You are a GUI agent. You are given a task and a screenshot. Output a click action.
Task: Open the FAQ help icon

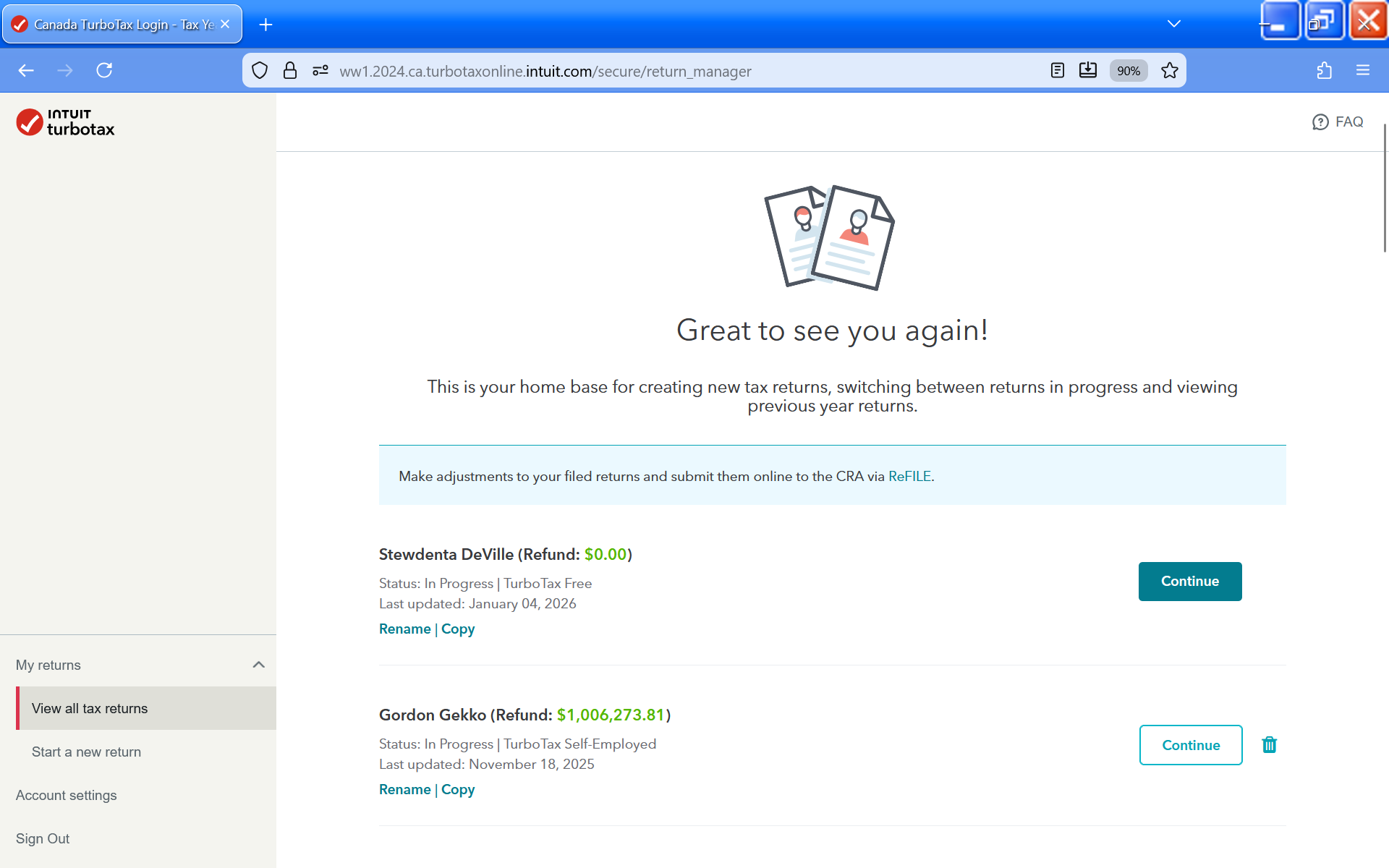[x=1320, y=122]
